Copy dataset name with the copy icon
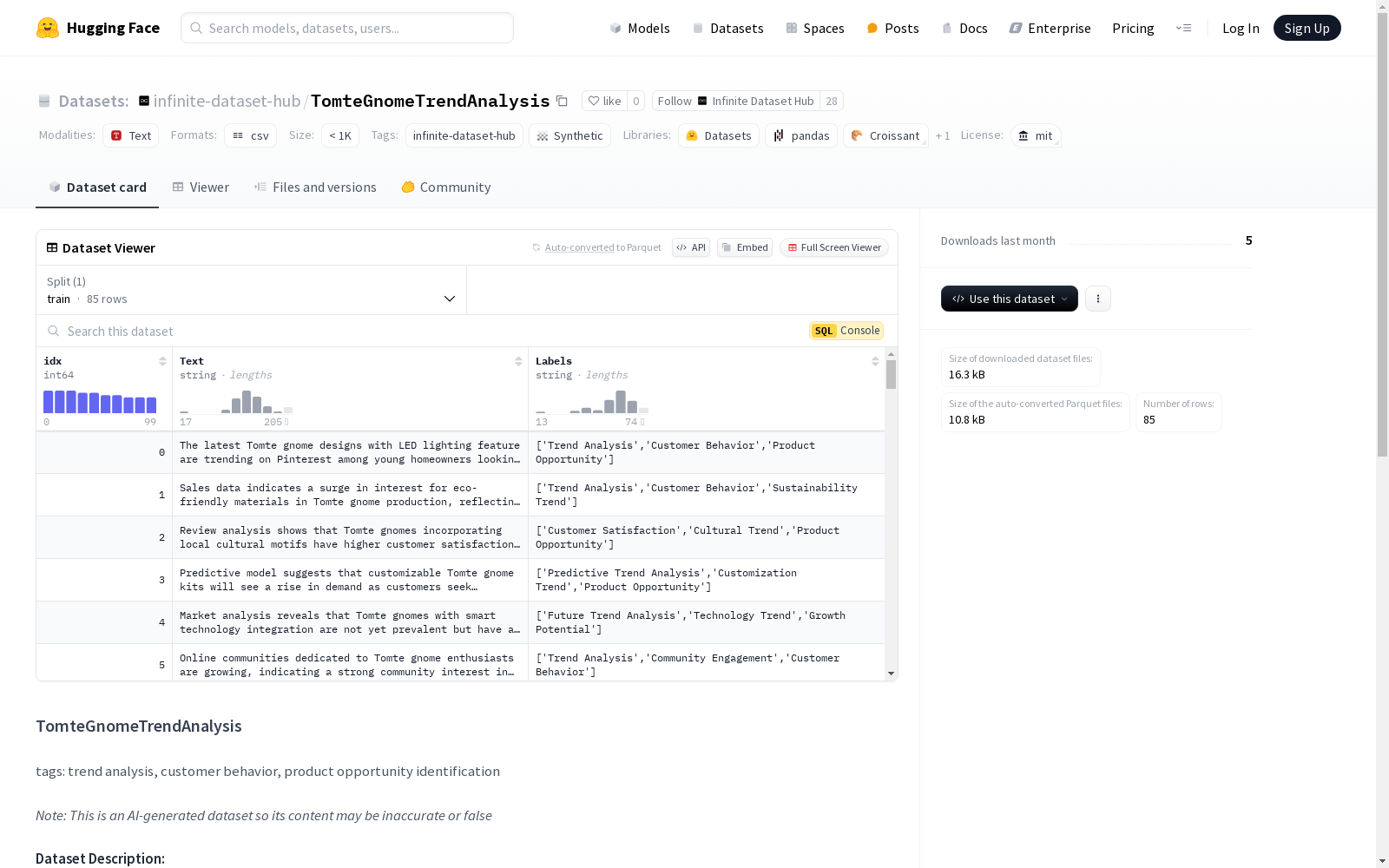Screen dimensions: 1389x868 562,101
